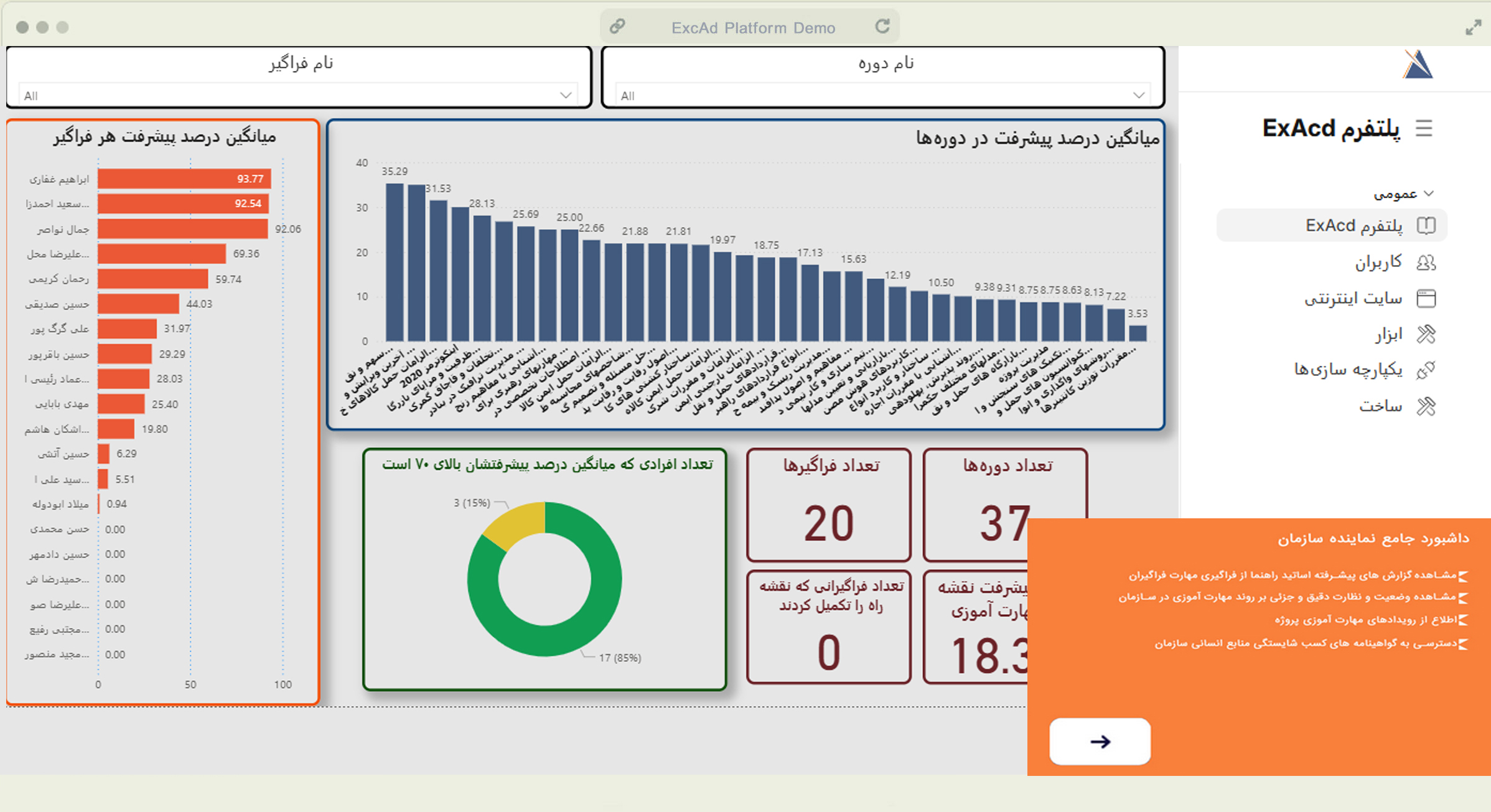Open سایت اینترنتی sidebar item
Screen dimensions: 1491x812
1353,299
